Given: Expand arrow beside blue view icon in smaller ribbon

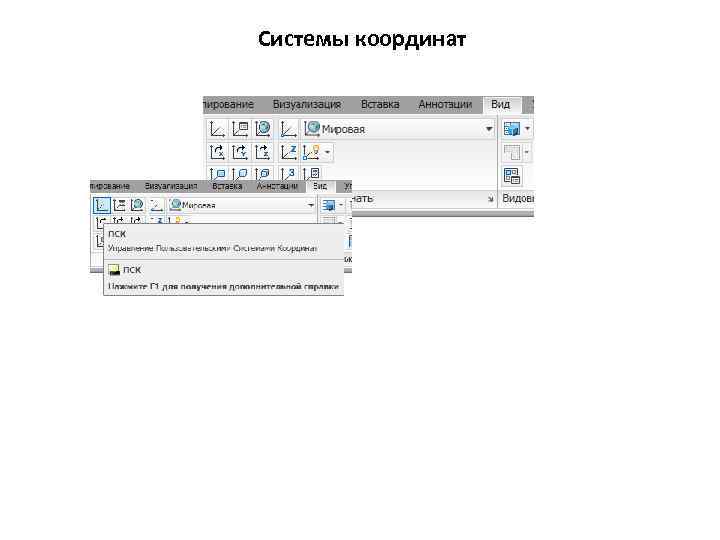Looking at the screenshot, I should [x=341, y=205].
